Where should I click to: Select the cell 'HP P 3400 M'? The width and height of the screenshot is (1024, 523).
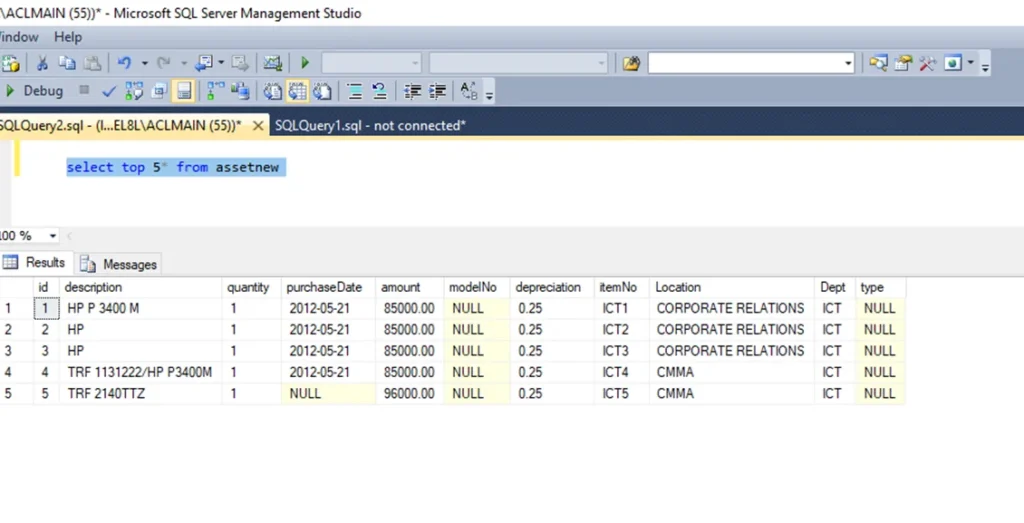(140, 308)
